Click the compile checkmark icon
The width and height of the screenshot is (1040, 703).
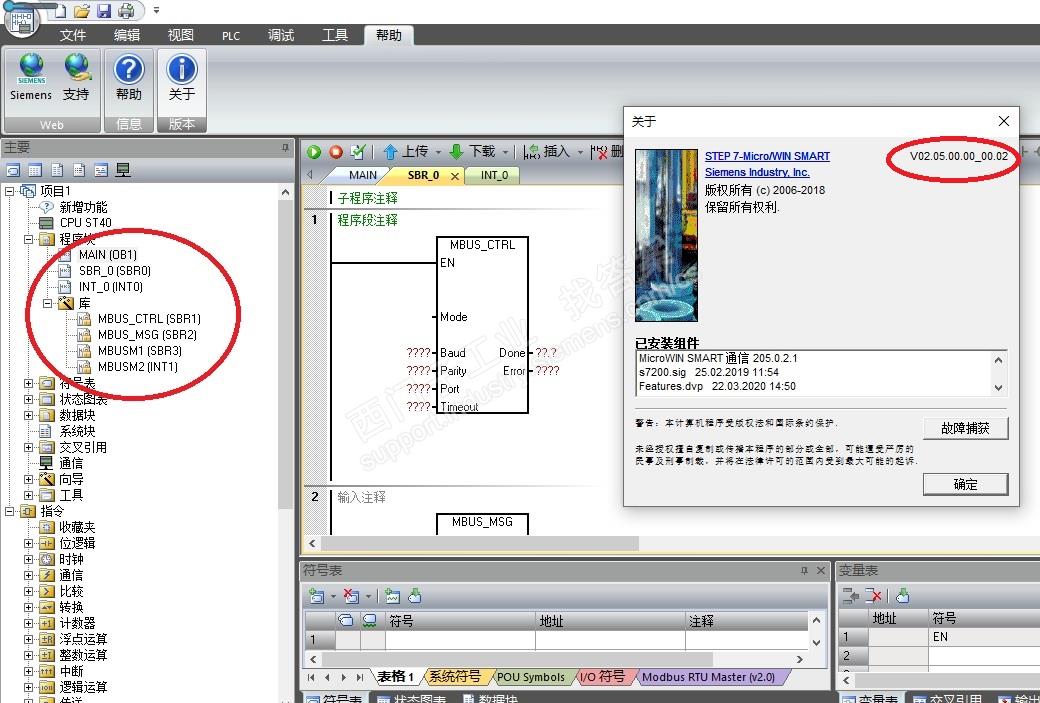pos(358,152)
